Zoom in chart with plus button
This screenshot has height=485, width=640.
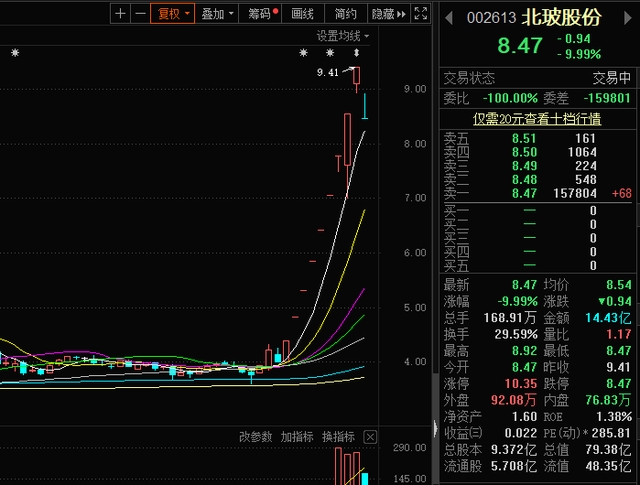(120, 14)
